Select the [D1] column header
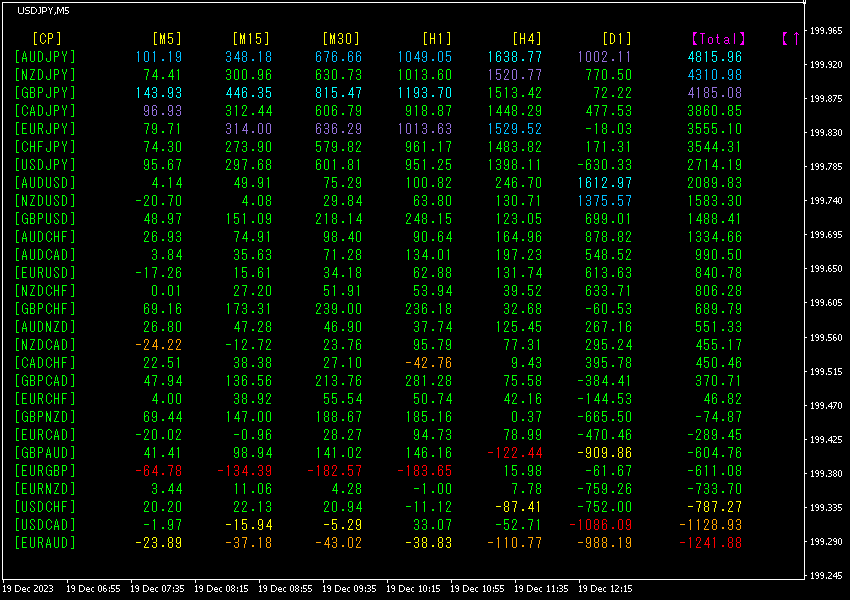 pos(617,38)
